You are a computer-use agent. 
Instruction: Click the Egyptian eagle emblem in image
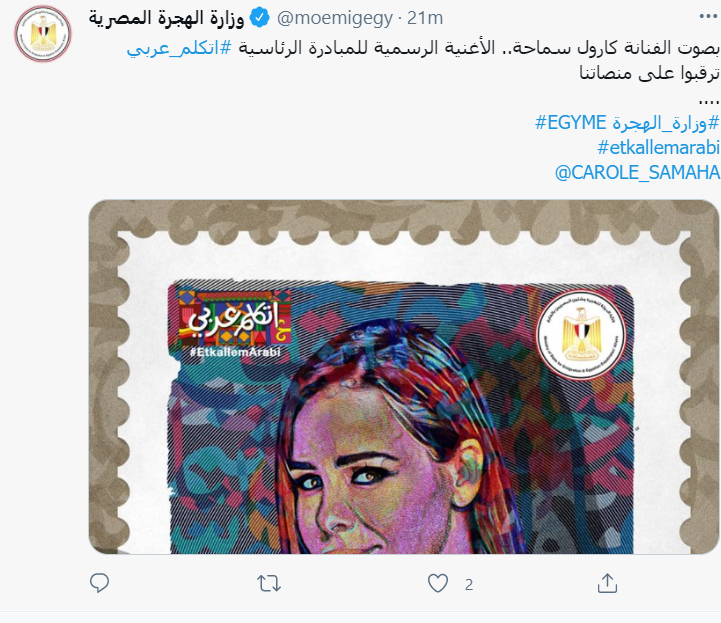pos(581,335)
